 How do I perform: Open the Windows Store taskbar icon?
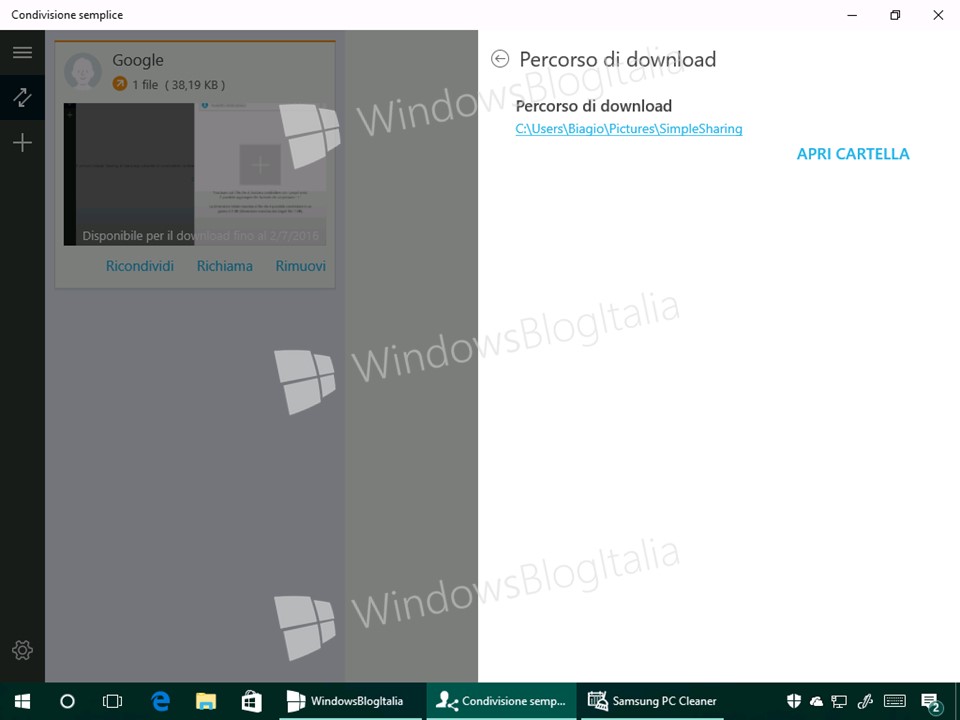[251, 701]
